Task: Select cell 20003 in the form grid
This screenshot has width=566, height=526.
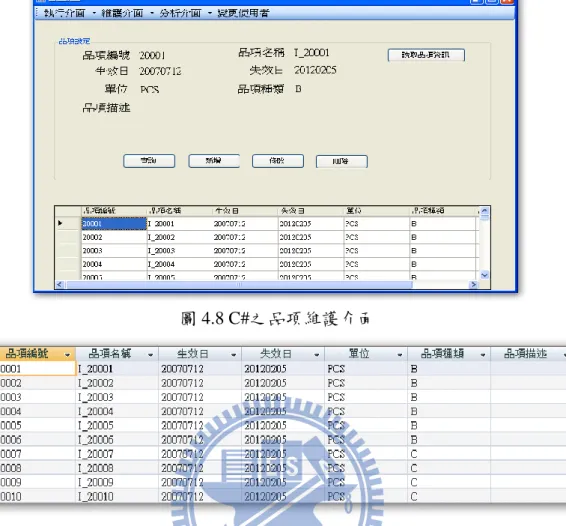Action: pos(114,251)
